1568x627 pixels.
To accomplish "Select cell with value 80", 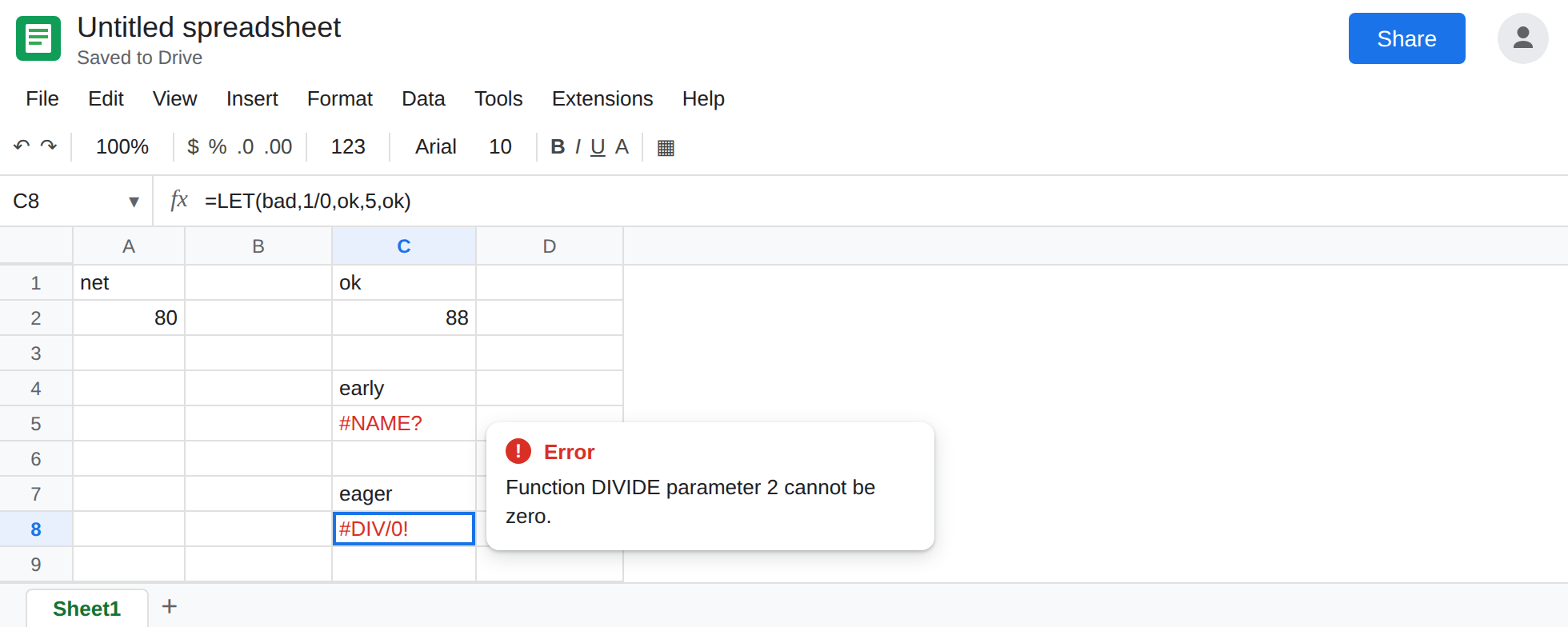I will (129, 318).
